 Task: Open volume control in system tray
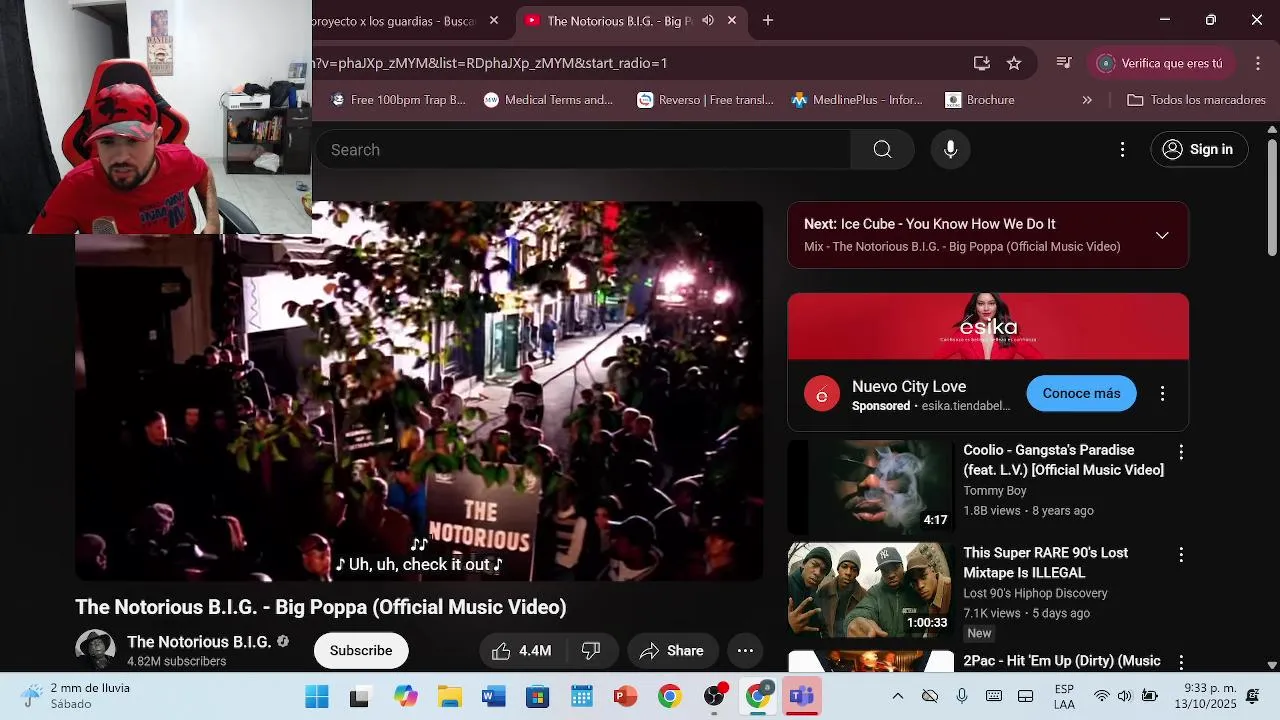pyautogui.click(x=1125, y=696)
